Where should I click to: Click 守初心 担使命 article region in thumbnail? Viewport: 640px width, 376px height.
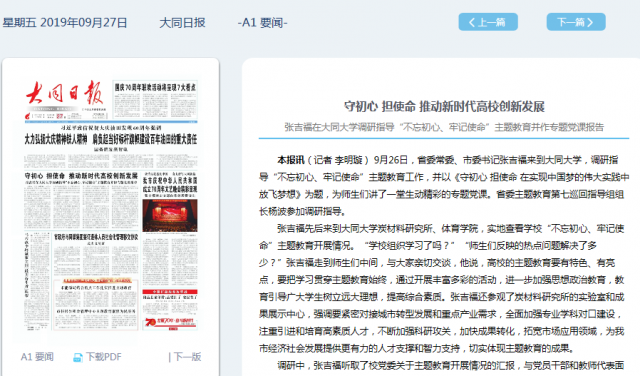click(x=81, y=201)
